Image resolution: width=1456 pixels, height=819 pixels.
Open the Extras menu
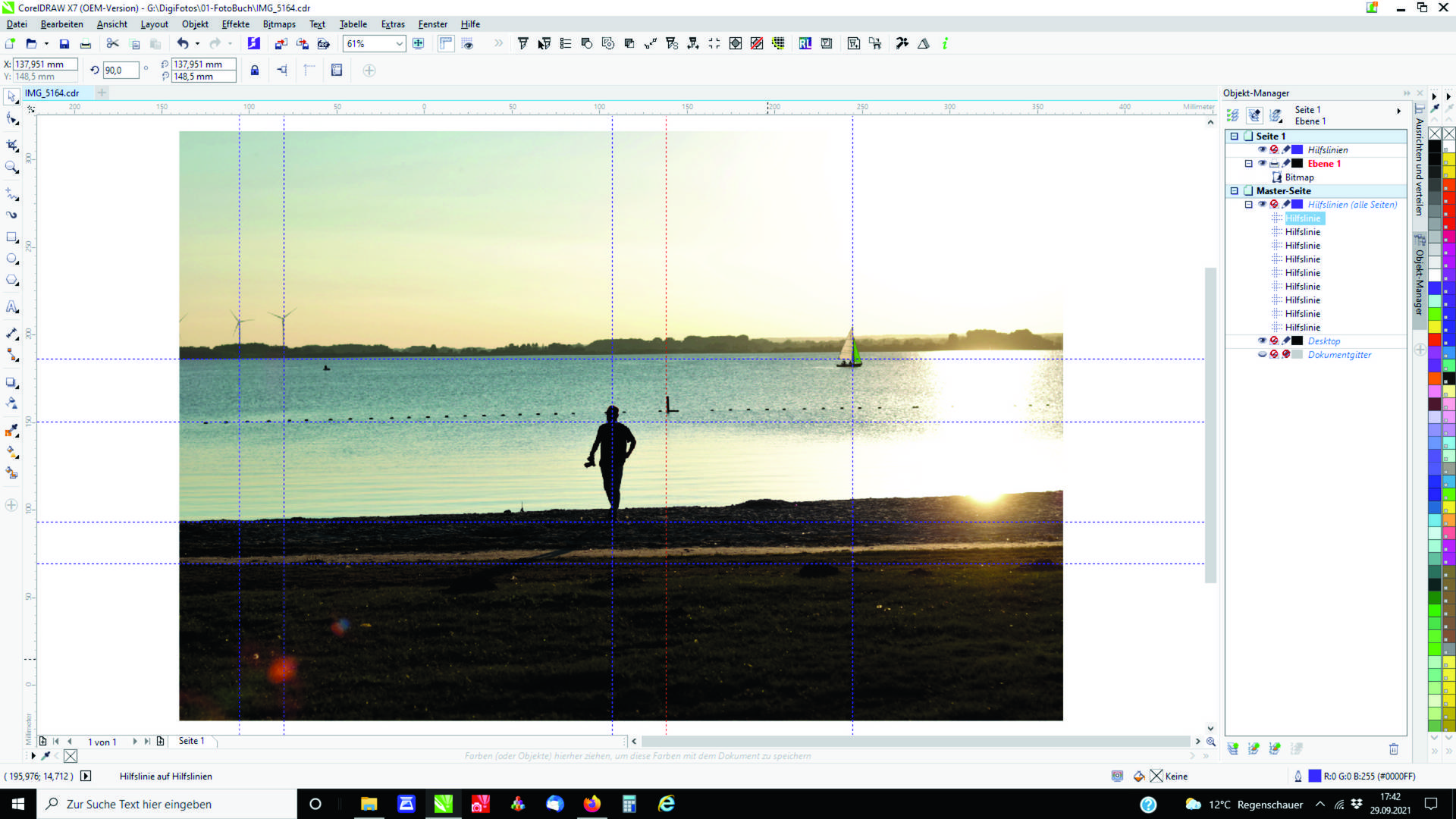point(393,24)
